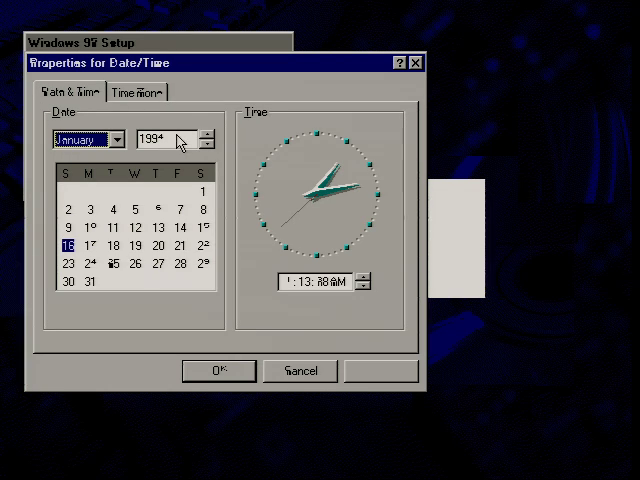The width and height of the screenshot is (640, 480).
Task: Open the month dropdown showing January
Action: (x=89, y=140)
